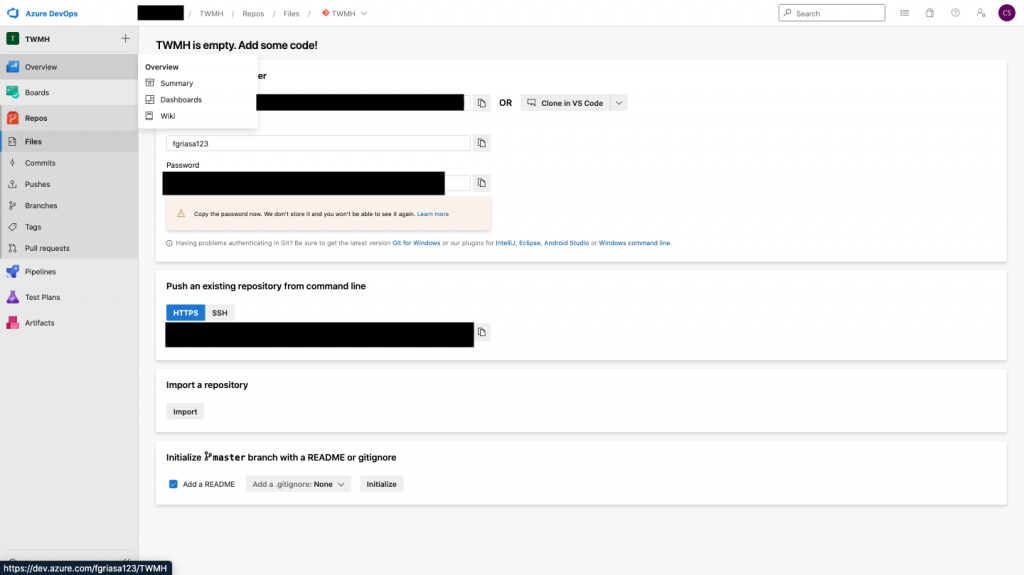Open Overview in the sidebar
The height and width of the screenshot is (575, 1024).
click(x=69, y=67)
